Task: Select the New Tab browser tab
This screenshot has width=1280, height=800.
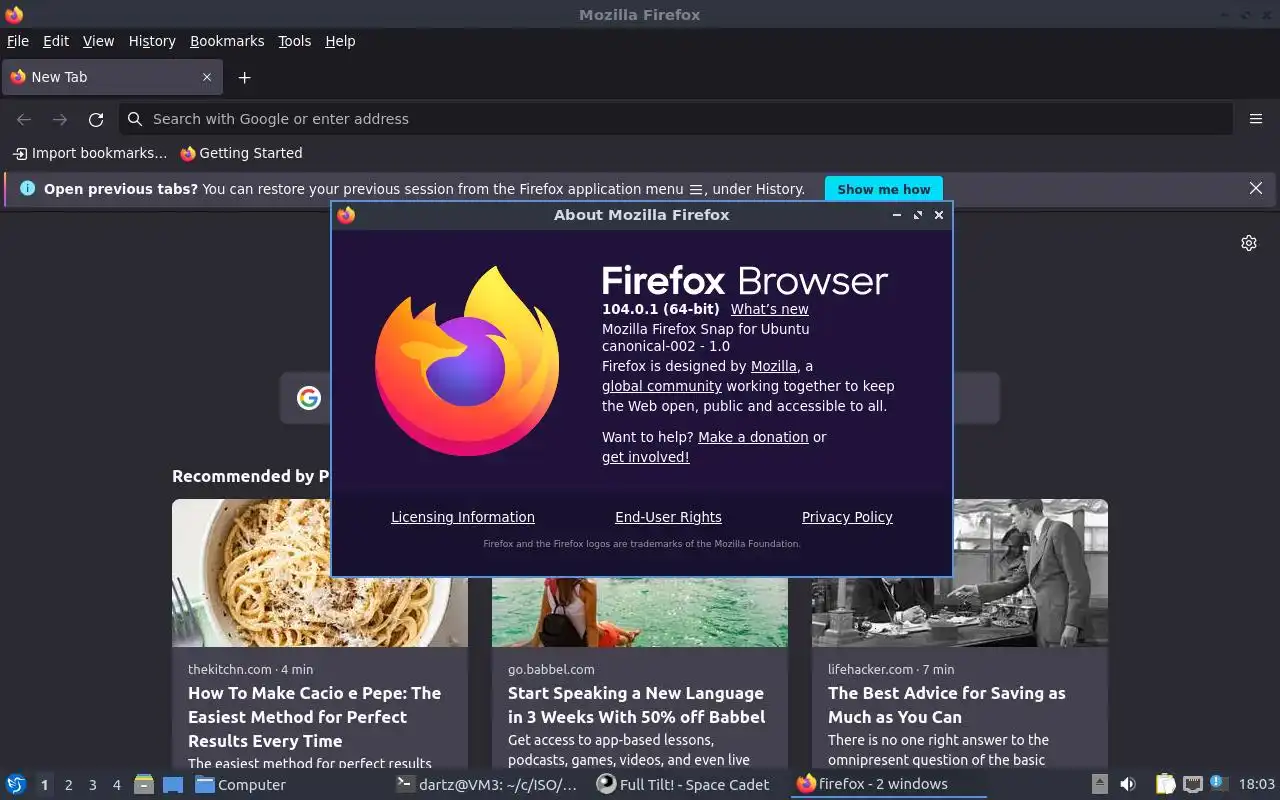Action: pyautogui.click(x=111, y=77)
